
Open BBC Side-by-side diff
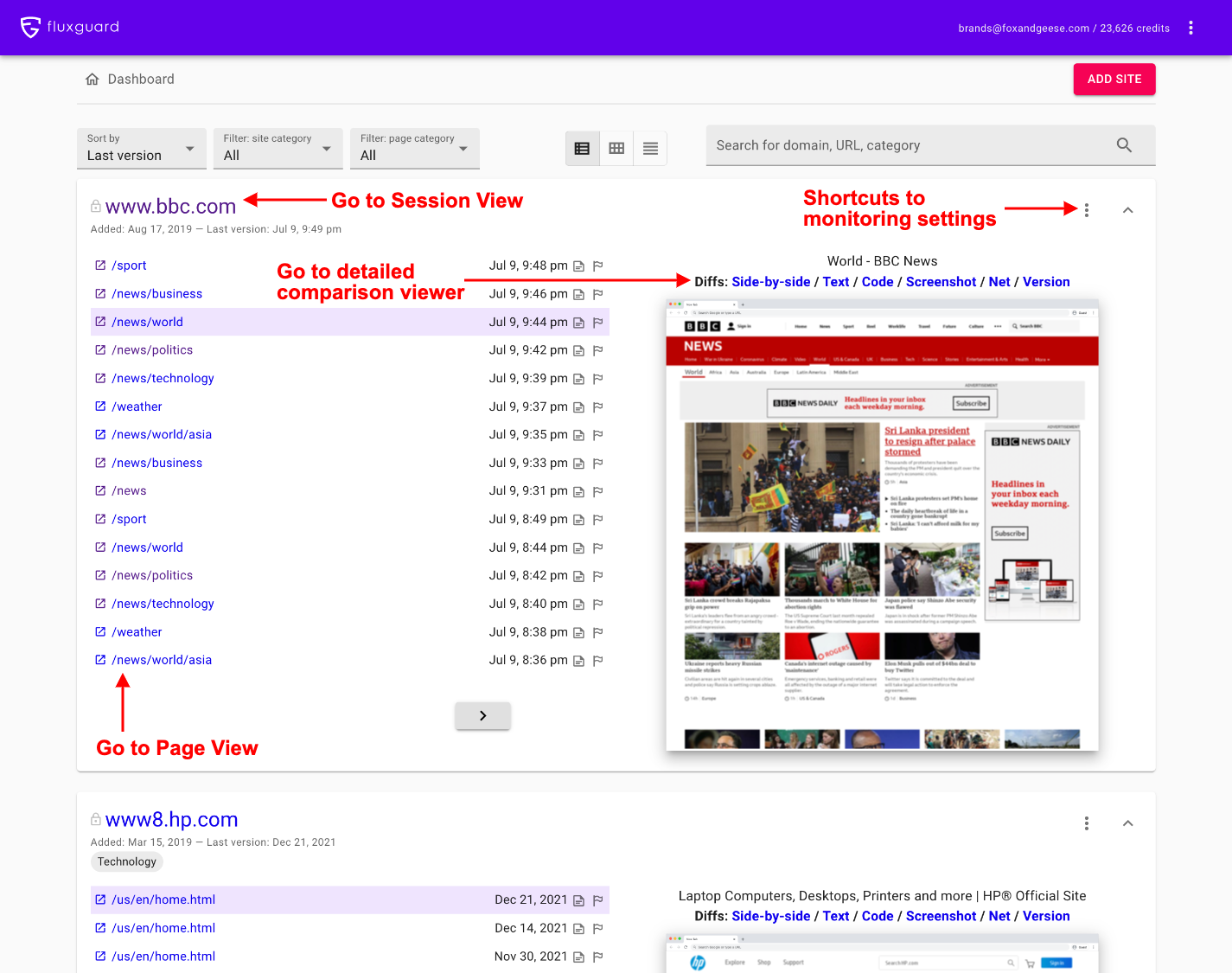coord(771,282)
